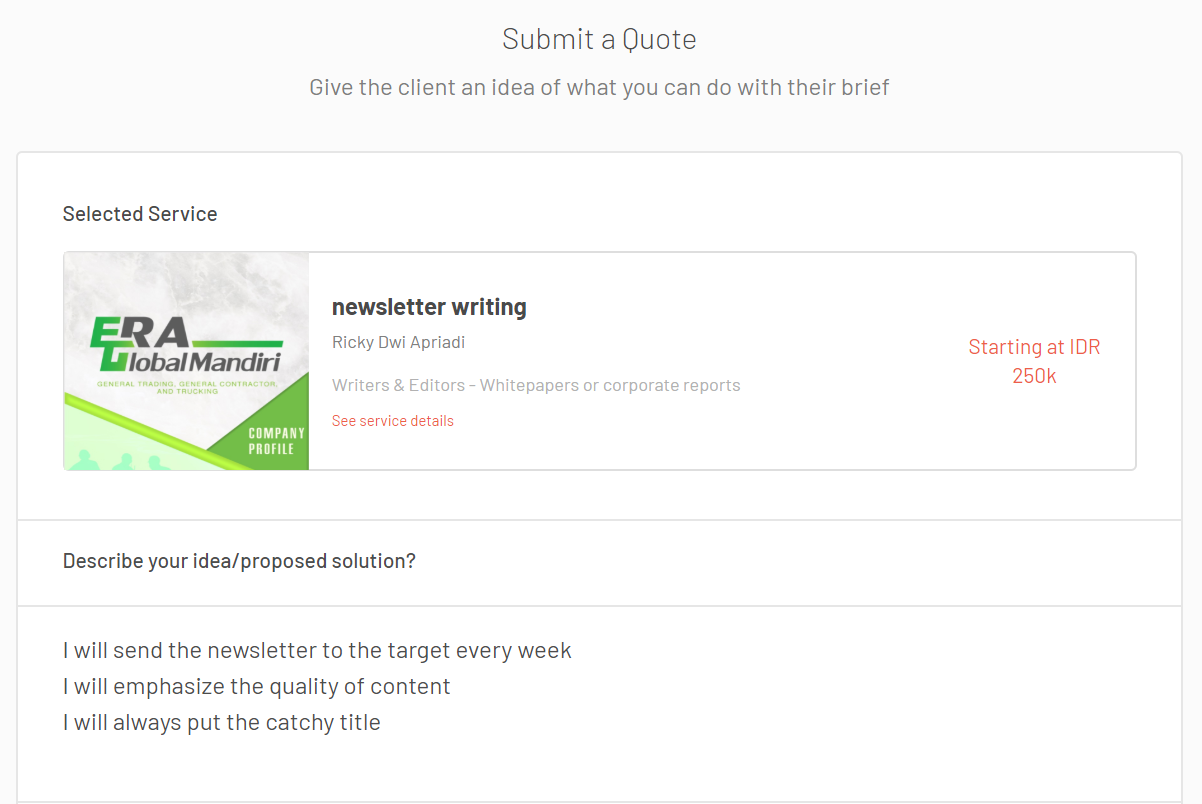Click the subtitle about the client's brief
Screen dimensions: 1202x804
(x=599, y=87)
